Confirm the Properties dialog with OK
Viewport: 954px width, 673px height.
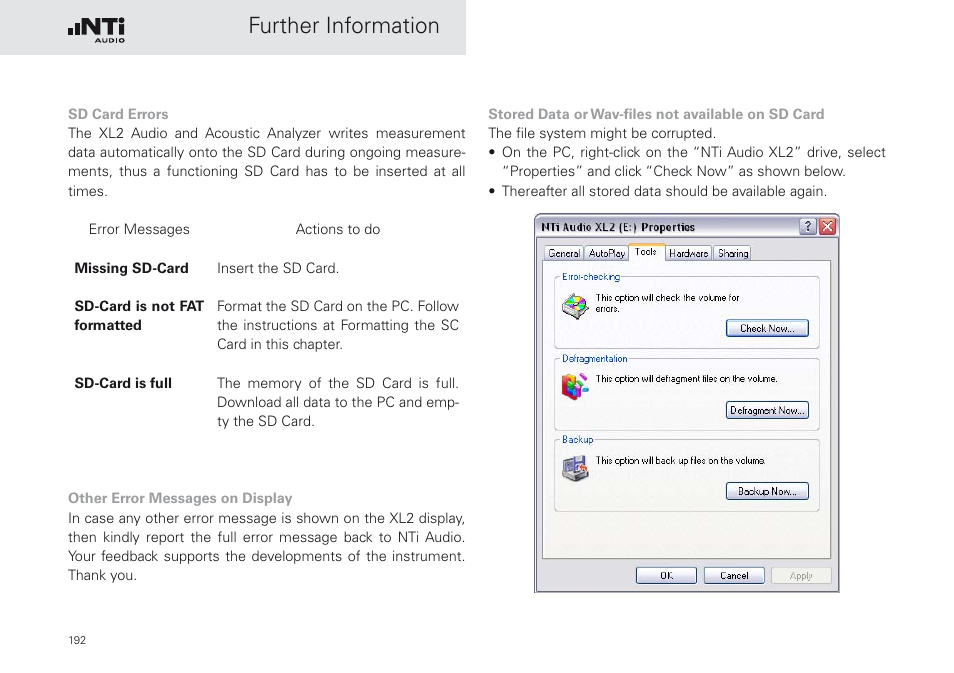(x=666, y=576)
